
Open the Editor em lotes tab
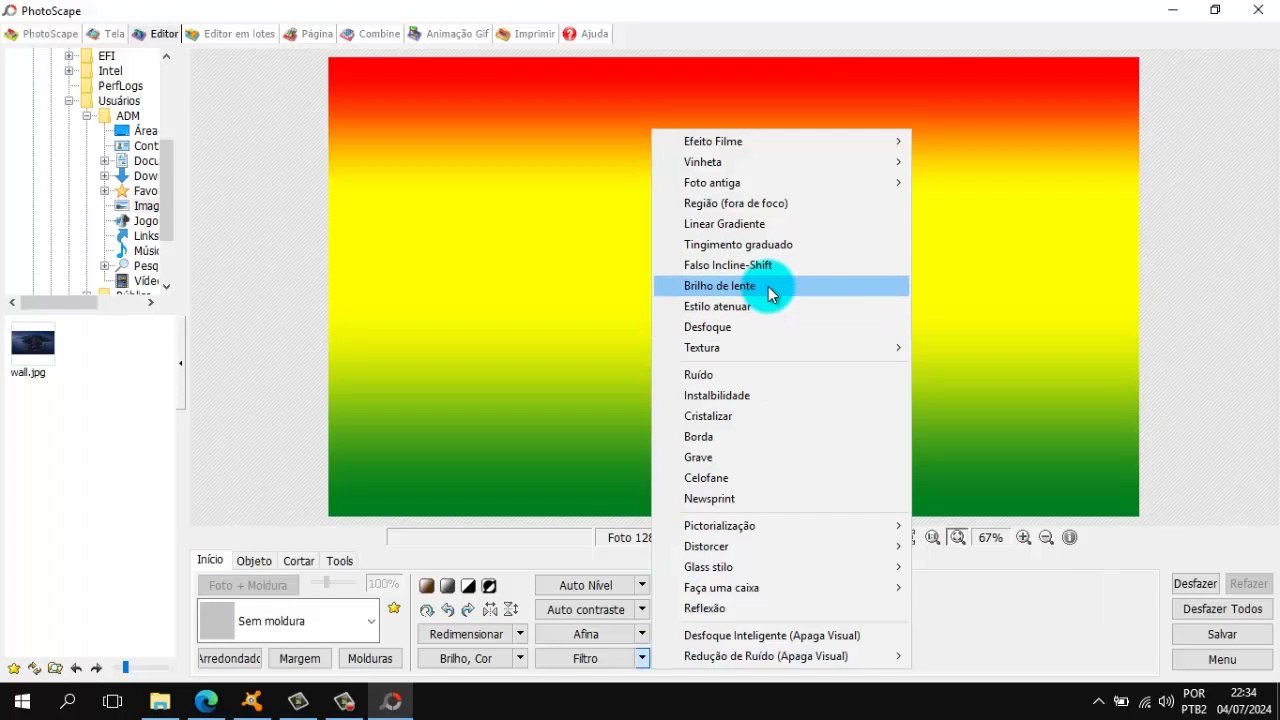(x=230, y=34)
